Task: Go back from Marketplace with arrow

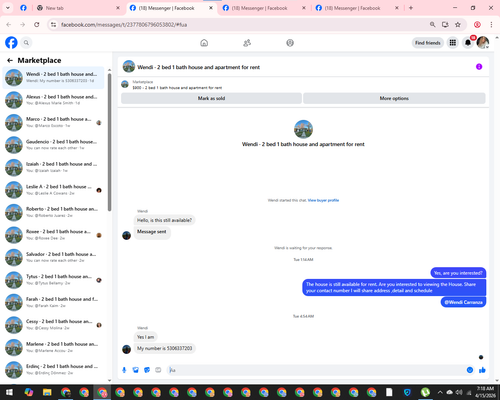Action: point(10,60)
